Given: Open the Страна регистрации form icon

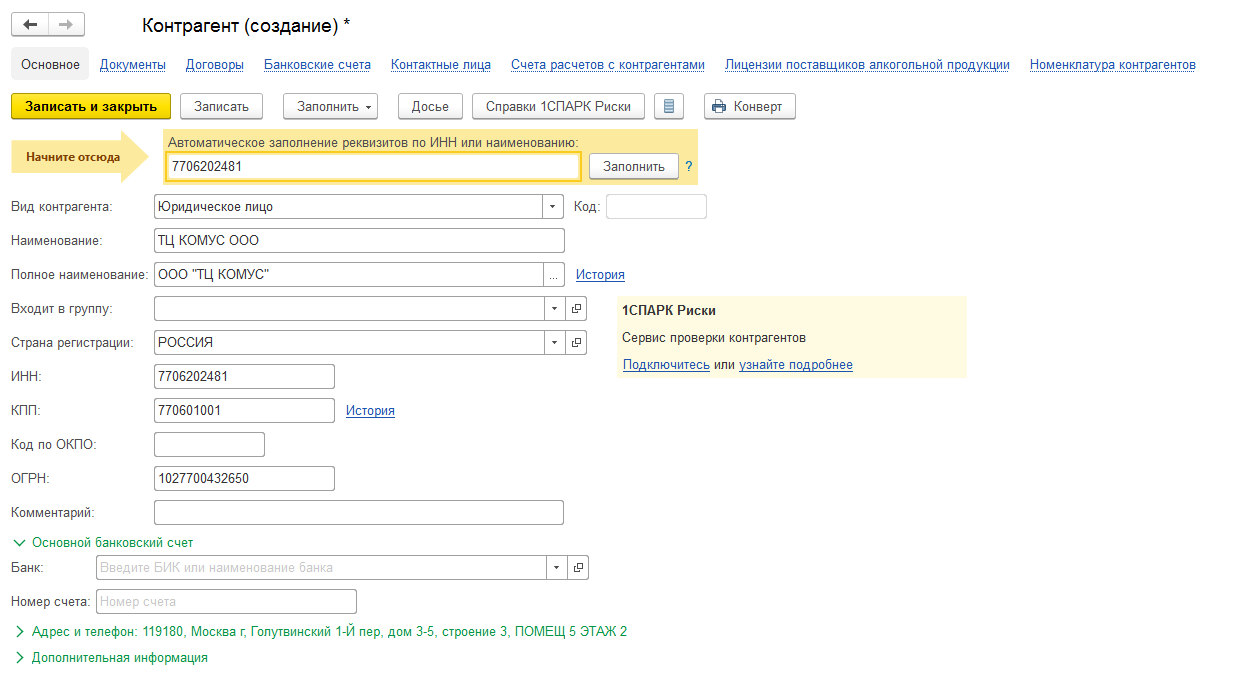Looking at the screenshot, I should [577, 343].
